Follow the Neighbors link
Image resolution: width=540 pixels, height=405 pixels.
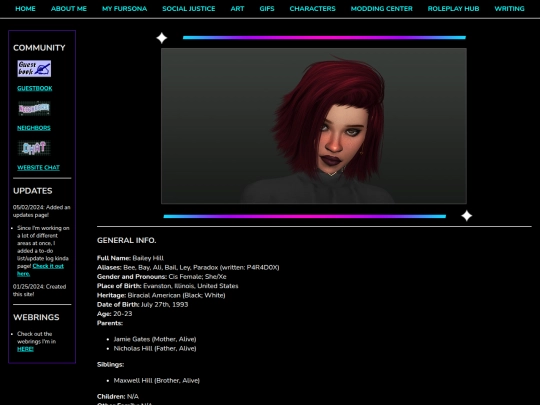pyautogui.click(x=34, y=128)
